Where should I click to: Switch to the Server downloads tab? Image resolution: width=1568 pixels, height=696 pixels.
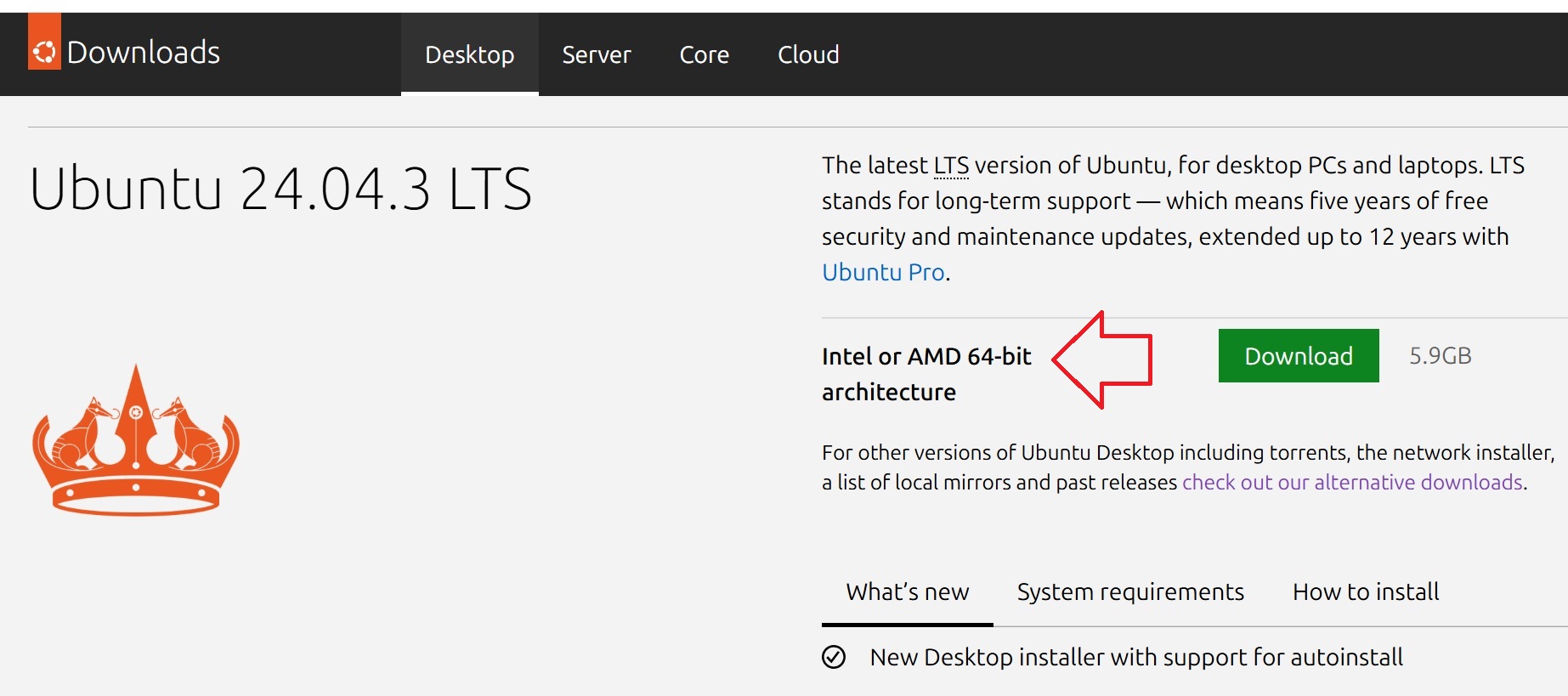(x=596, y=54)
